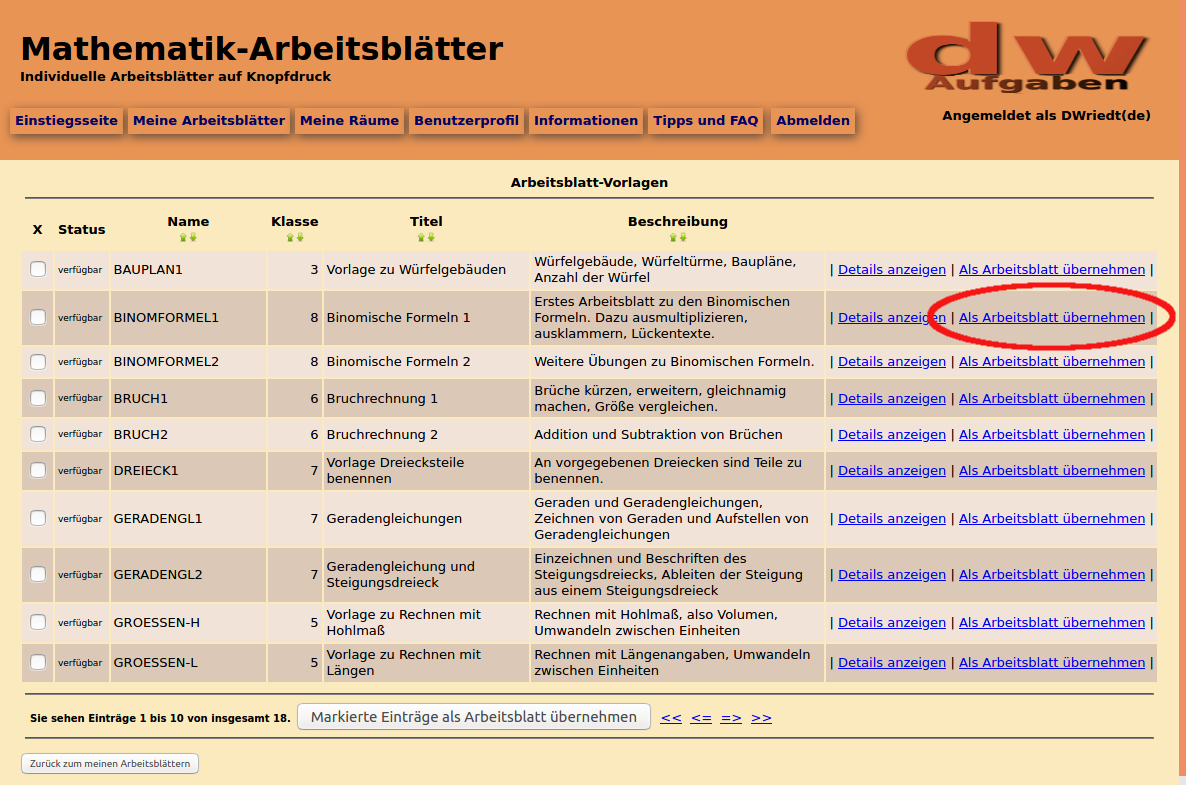Open Details anzeigen for DREIECK1
This screenshot has height=785, width=1186.
click(x=892, y=470)
